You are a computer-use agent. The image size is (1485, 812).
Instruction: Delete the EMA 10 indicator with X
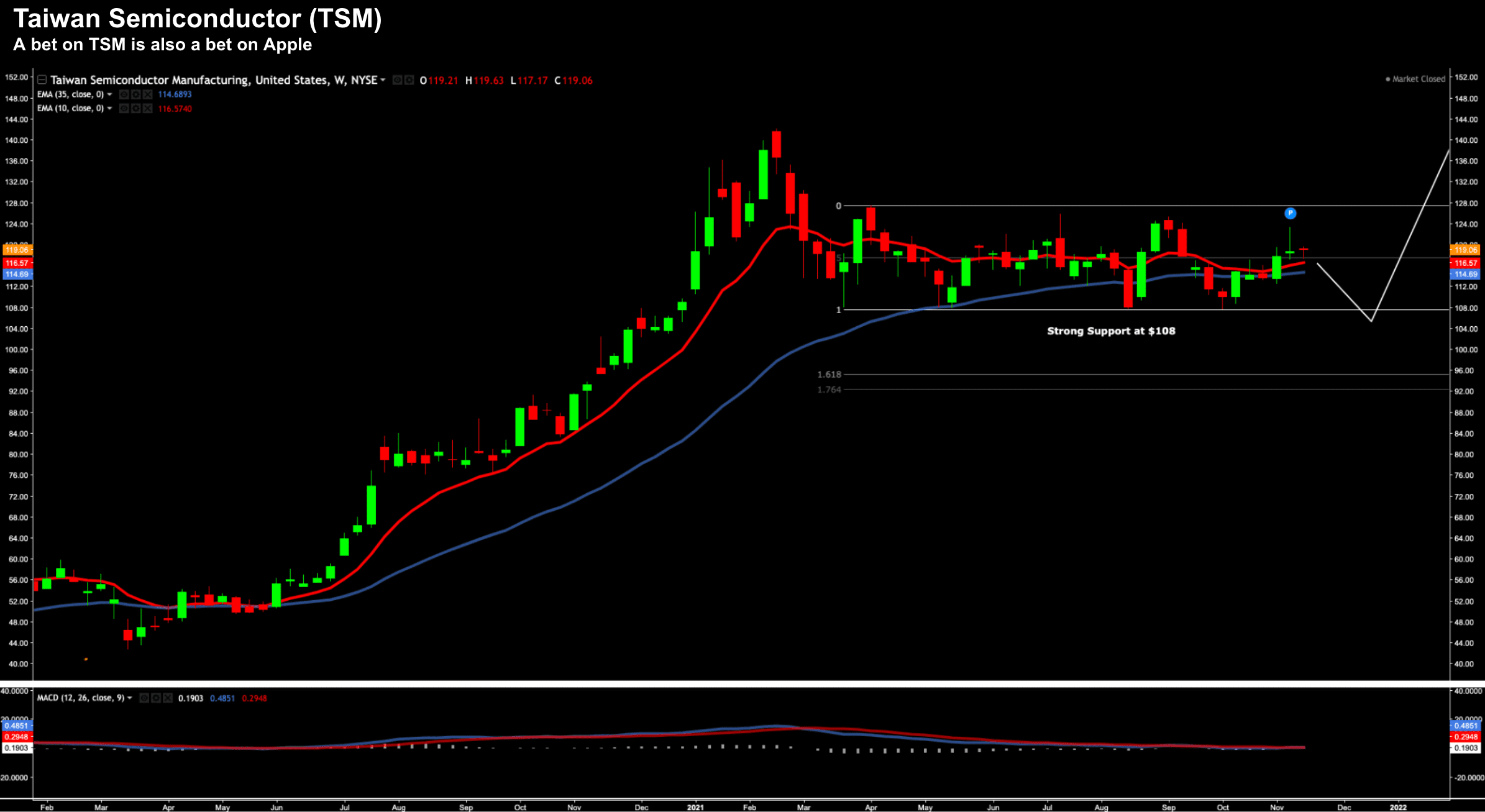coord(147,109)
